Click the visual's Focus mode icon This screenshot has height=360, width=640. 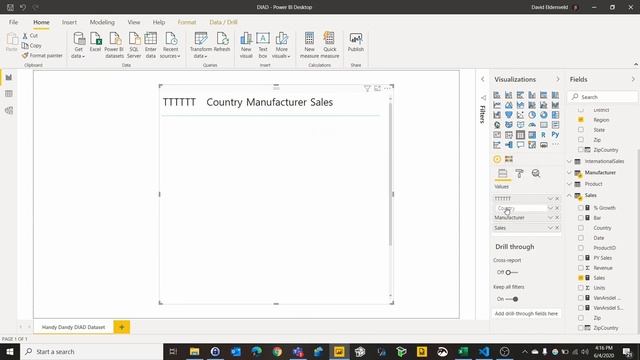click(x=377, y=89)
